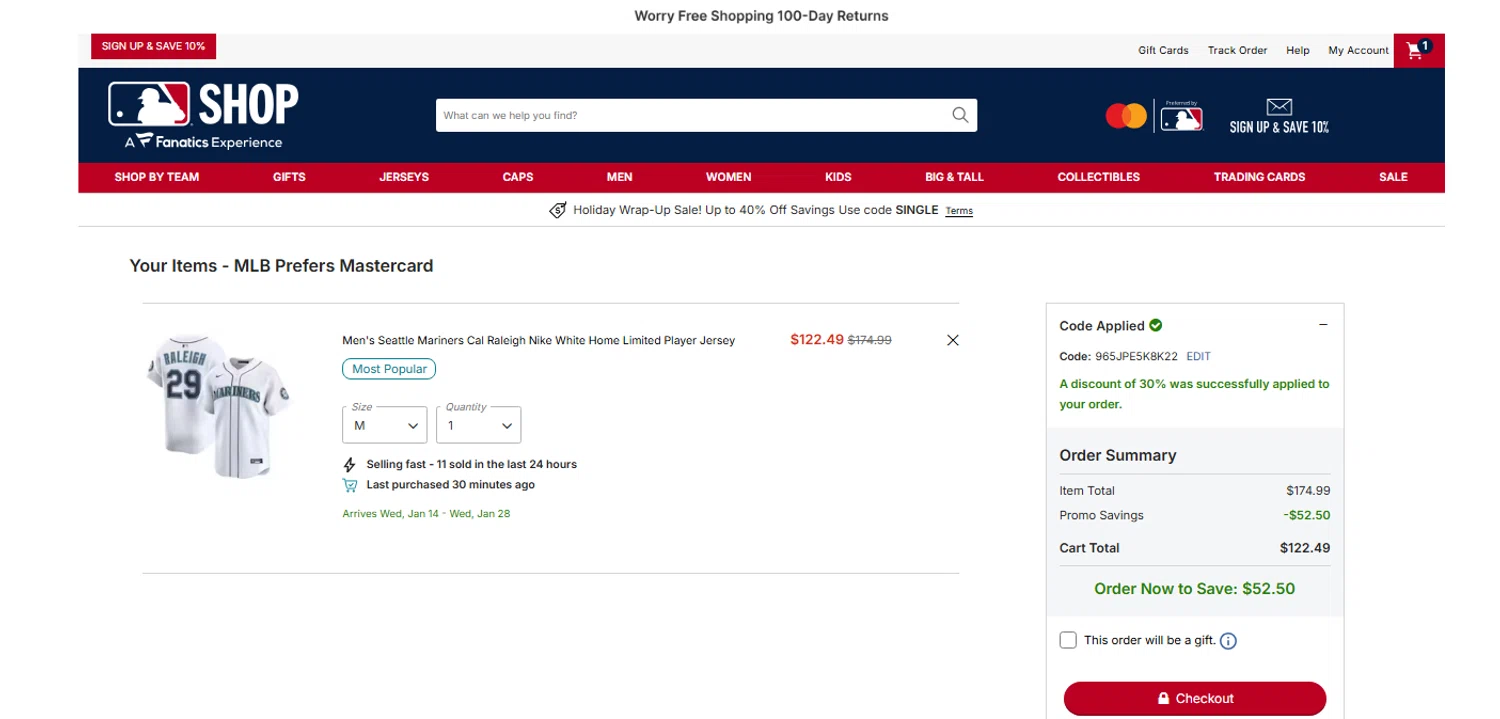
Task: Collapse the Code Applied section
Action: tap(1323, 325)
